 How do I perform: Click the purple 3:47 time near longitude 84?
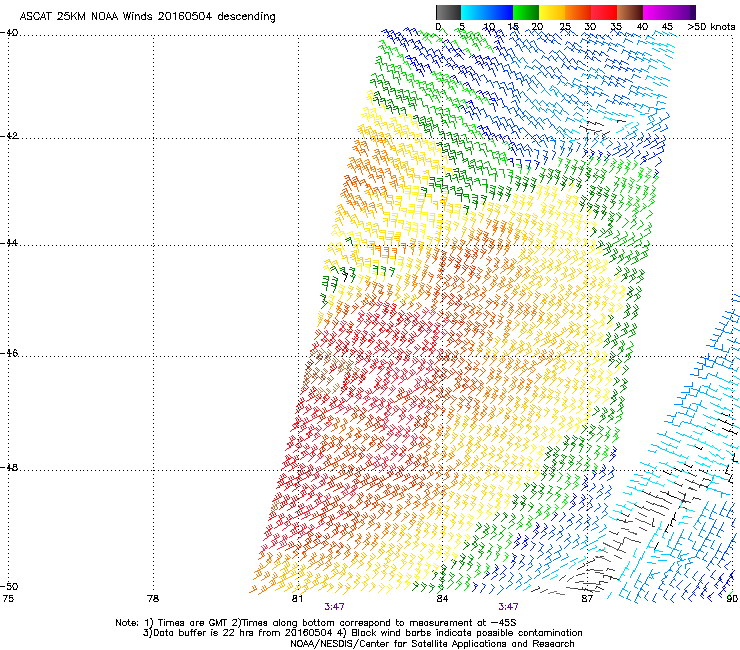point(508,607)
